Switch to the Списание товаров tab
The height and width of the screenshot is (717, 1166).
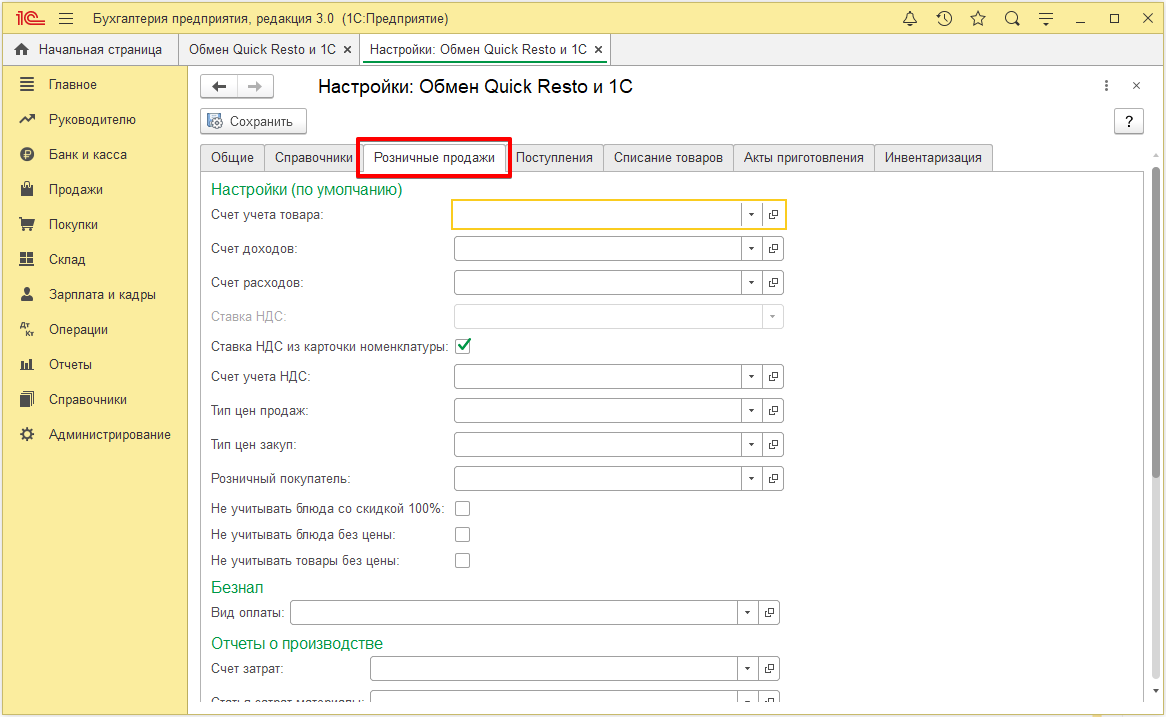(x=668, y=158)
